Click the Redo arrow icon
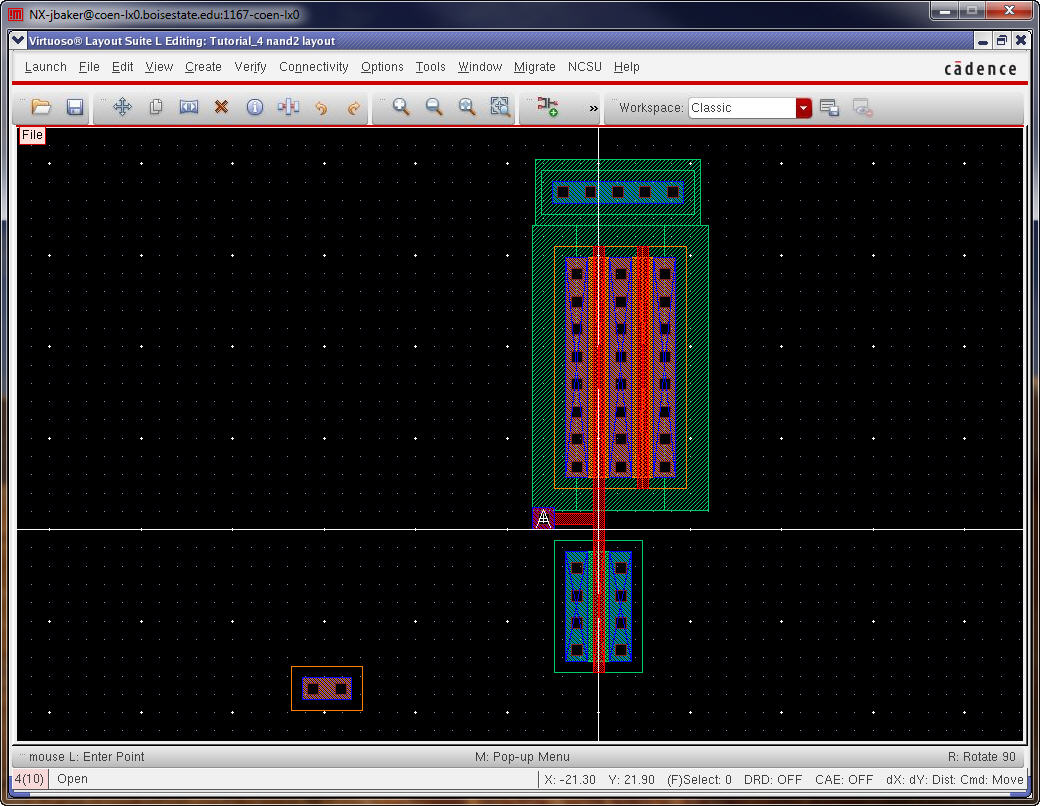Viewport: 1040px width, 806px height. point(354,107)
